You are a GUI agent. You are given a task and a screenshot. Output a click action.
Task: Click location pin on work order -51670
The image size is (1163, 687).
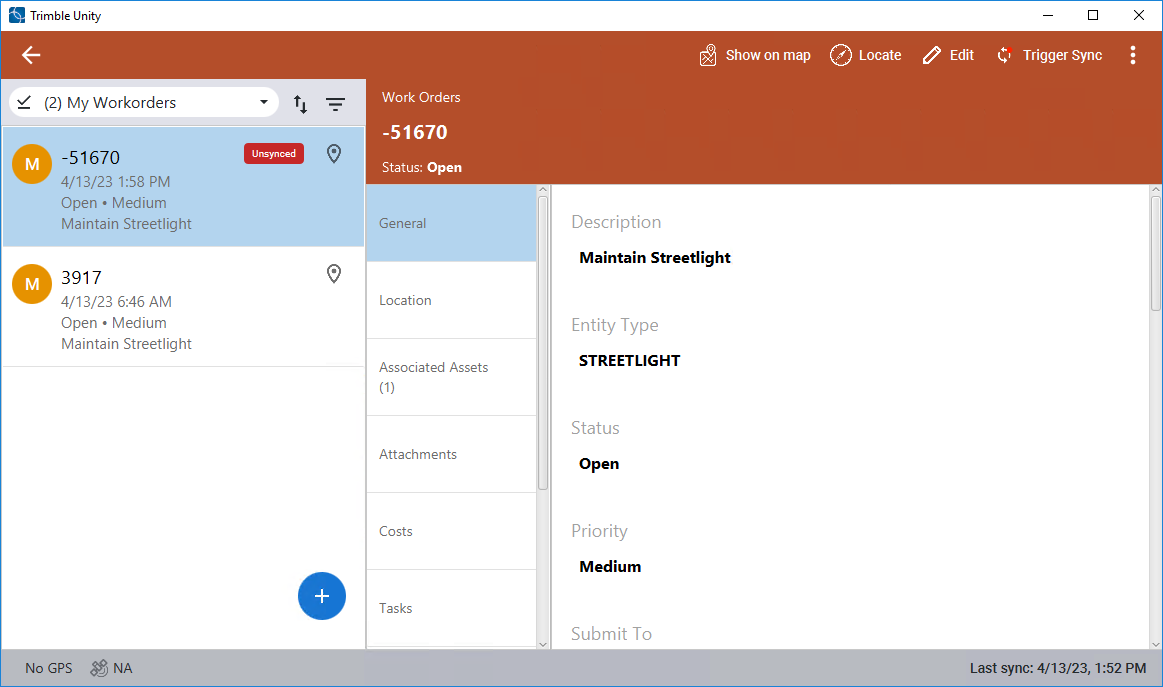tap(334, 153)
